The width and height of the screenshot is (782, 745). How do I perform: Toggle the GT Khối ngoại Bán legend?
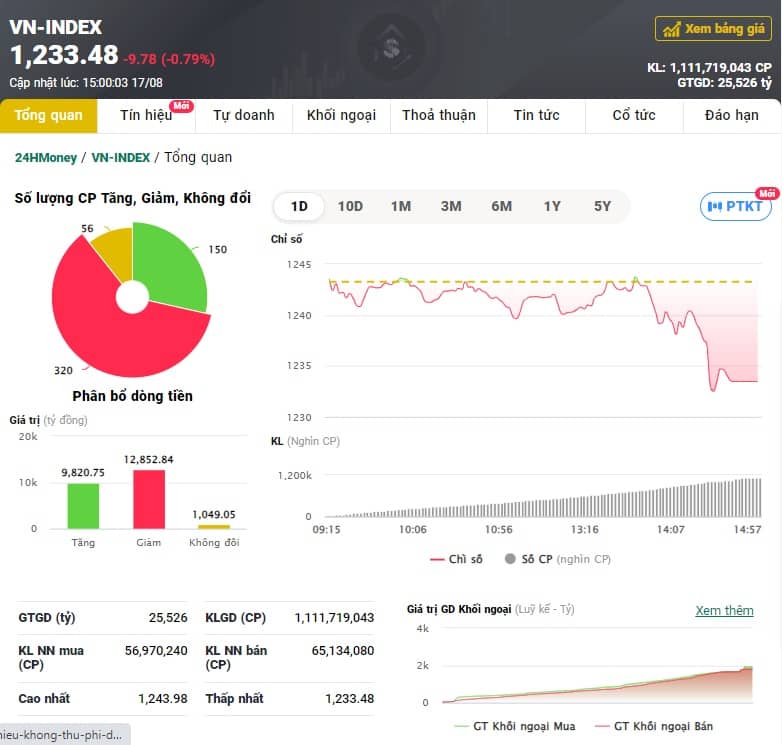pyautogui.click(x=654, y=727)
